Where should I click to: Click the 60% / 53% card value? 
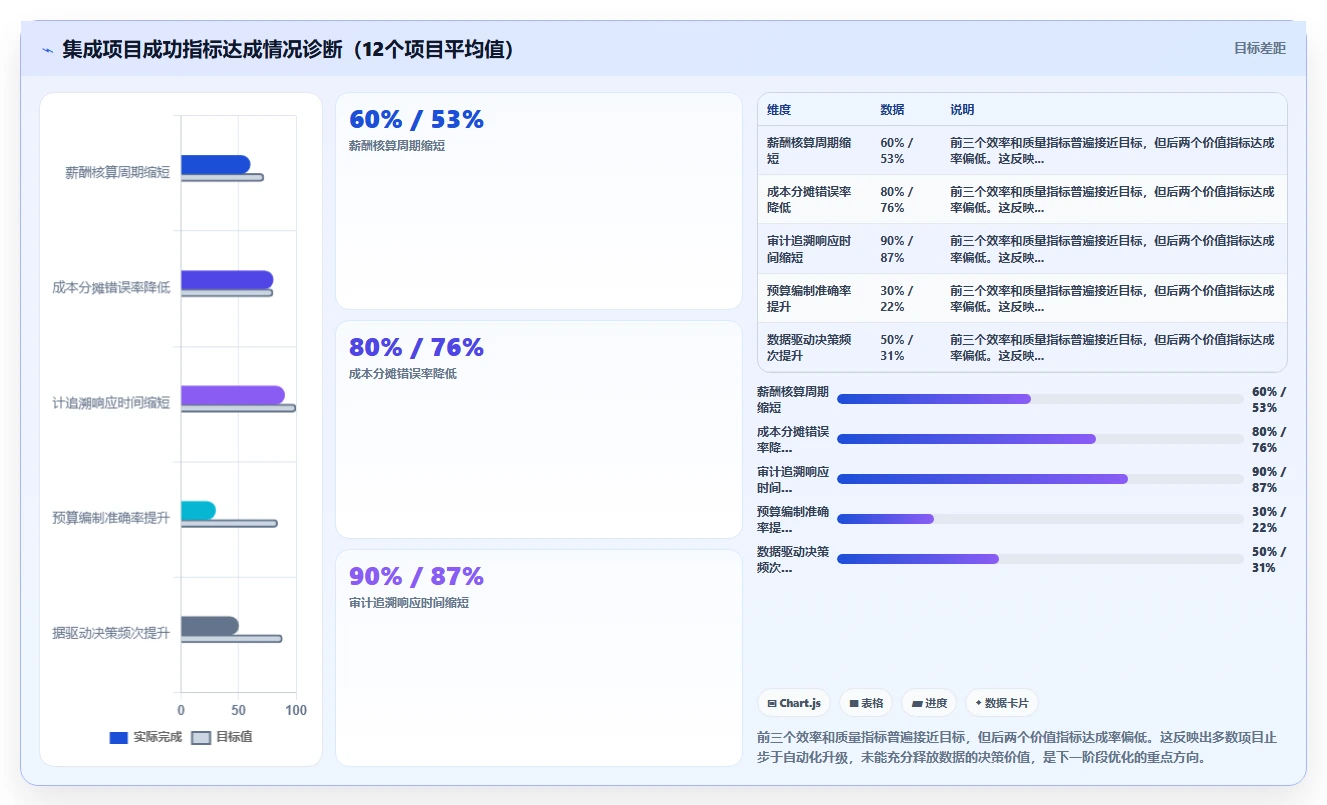tap(416, 120)
